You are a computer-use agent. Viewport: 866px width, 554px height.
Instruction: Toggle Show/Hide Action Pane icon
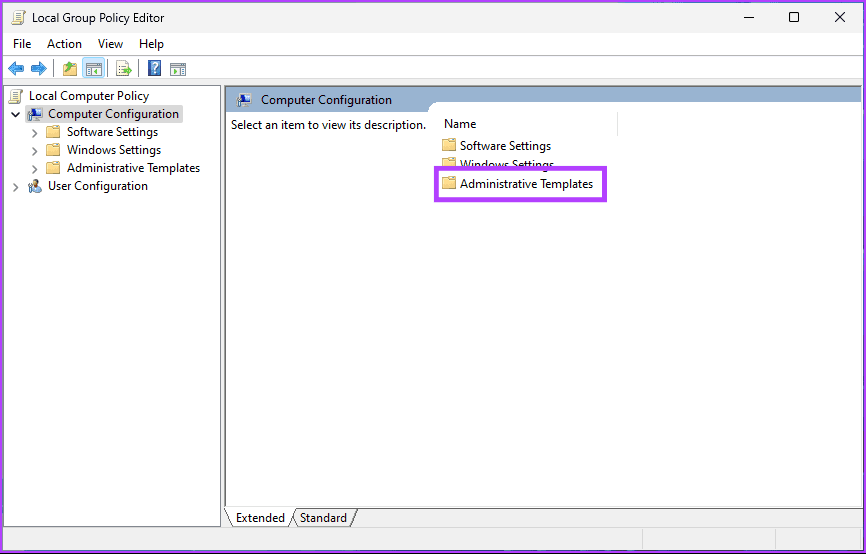click(x=178, y=69)
